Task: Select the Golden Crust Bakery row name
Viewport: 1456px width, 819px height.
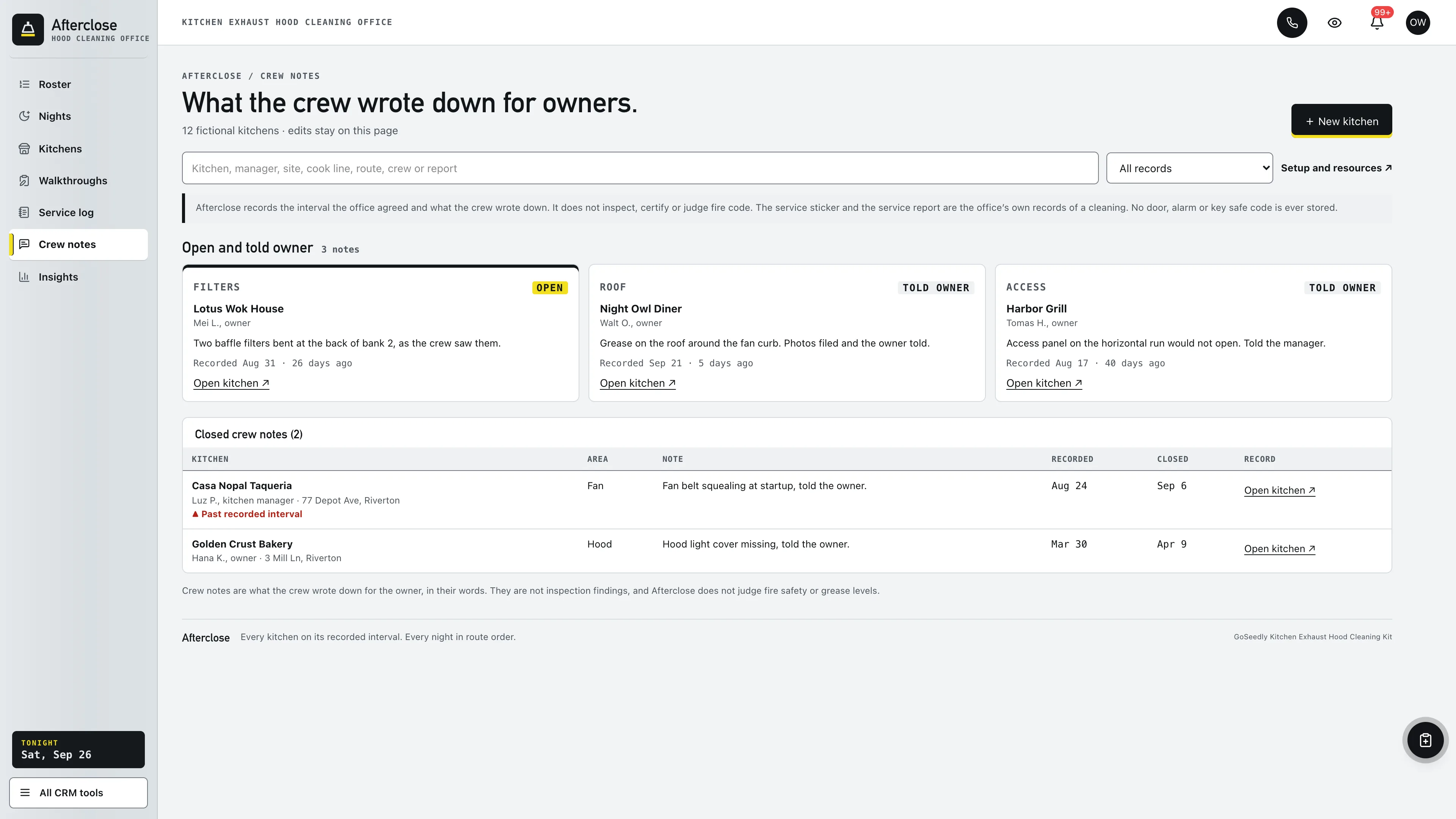Action: [242, 544]
